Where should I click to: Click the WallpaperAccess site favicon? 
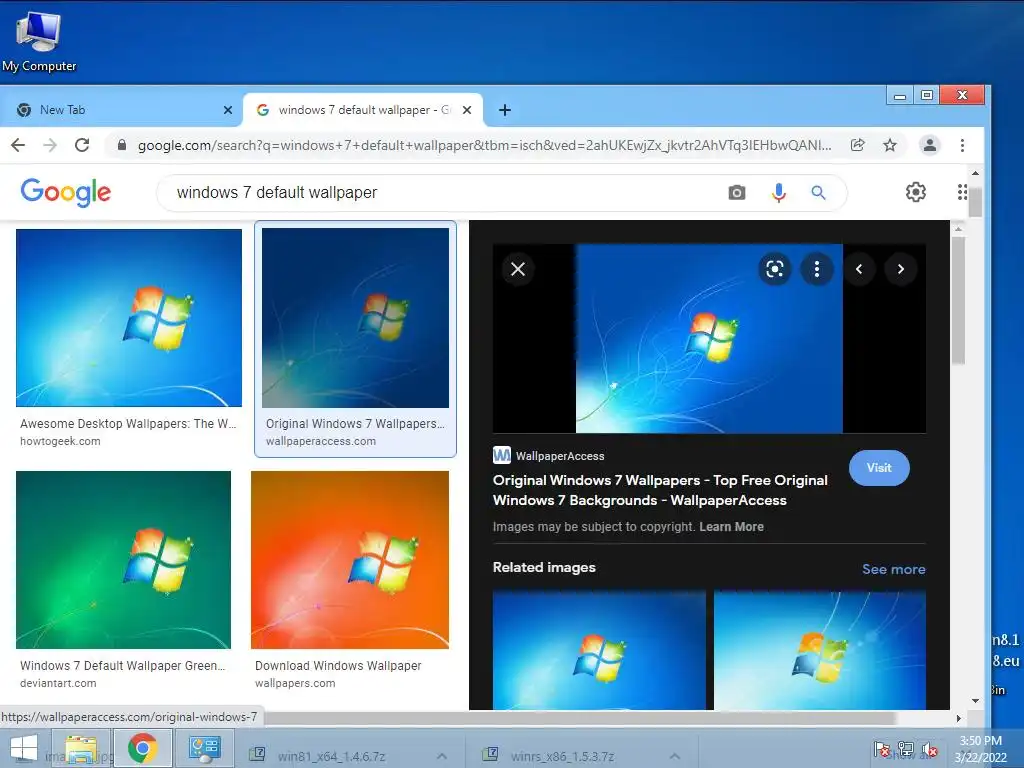tap(502, 455)
